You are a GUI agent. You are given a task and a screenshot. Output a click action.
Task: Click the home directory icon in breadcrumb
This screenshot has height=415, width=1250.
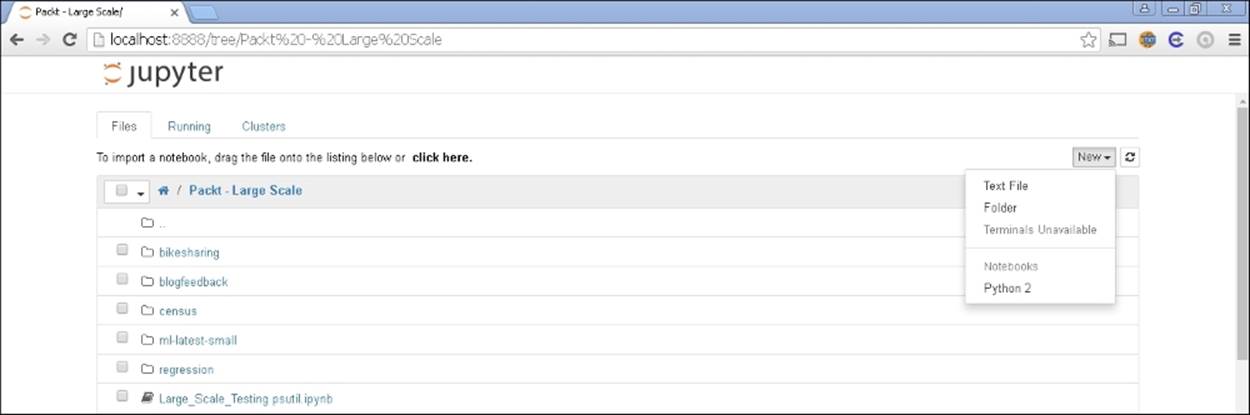pyautogui.click(x=163, y=190)
